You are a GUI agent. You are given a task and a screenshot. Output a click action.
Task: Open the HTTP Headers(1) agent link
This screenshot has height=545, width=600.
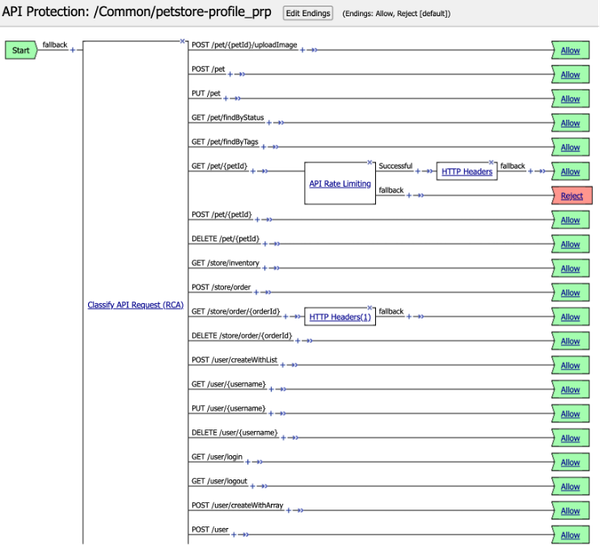point(340,317)
